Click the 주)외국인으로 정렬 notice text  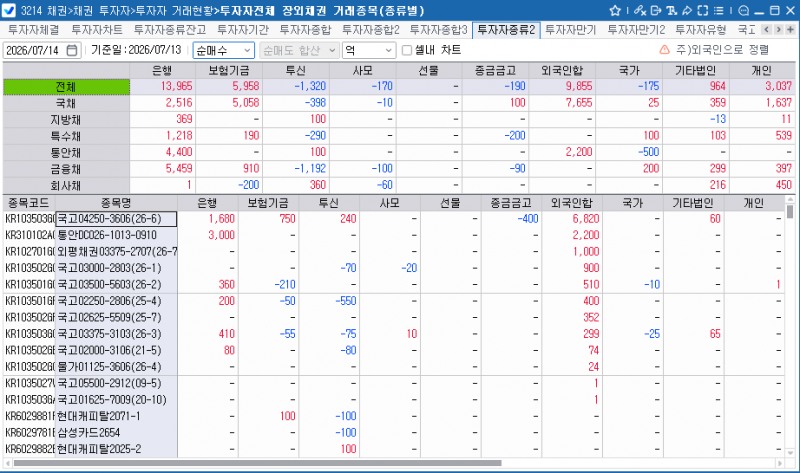click(x=722, y=50)
